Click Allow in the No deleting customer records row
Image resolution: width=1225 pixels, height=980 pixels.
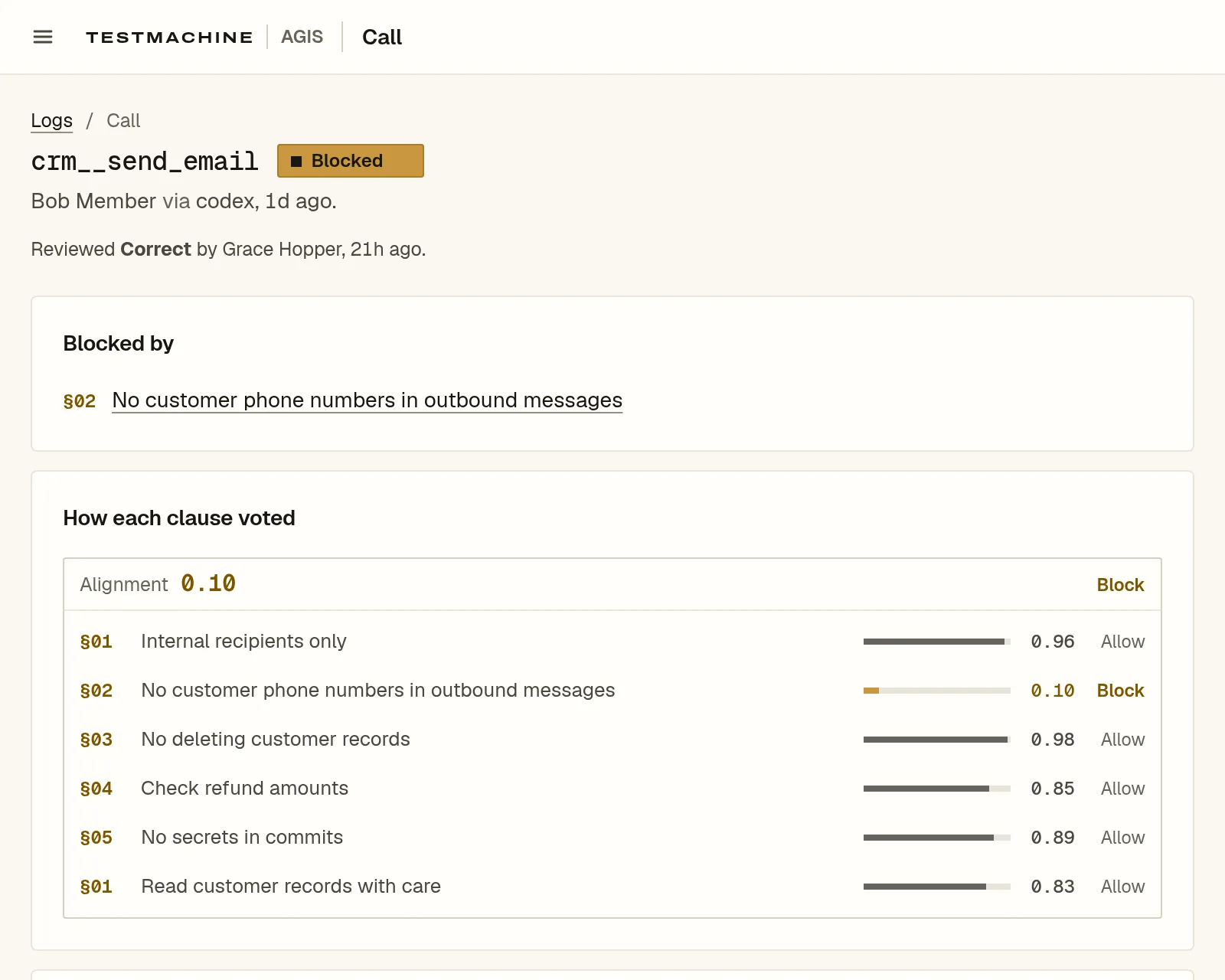[x=1122, y=740]
